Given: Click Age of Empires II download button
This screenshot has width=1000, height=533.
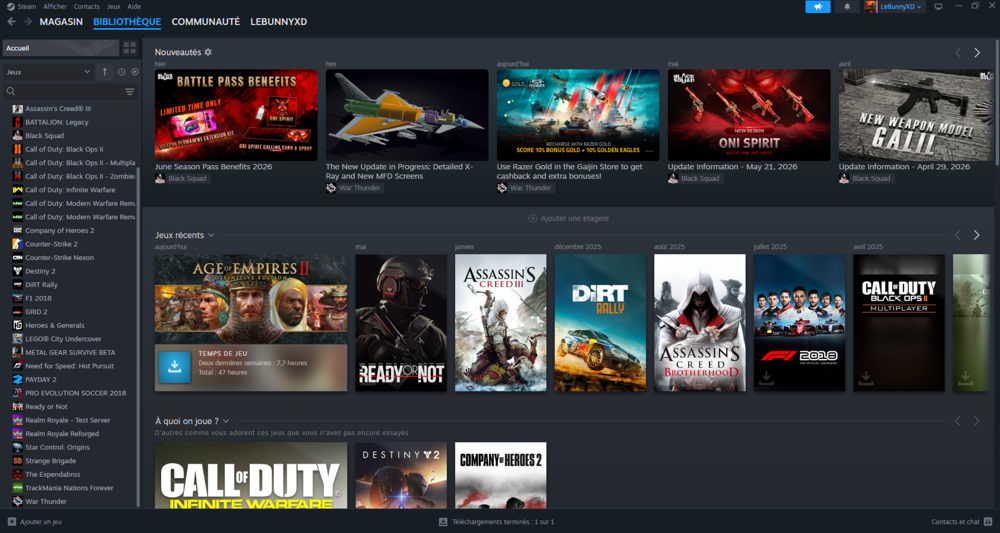Looking at the screenshot, I should (175, 367).
